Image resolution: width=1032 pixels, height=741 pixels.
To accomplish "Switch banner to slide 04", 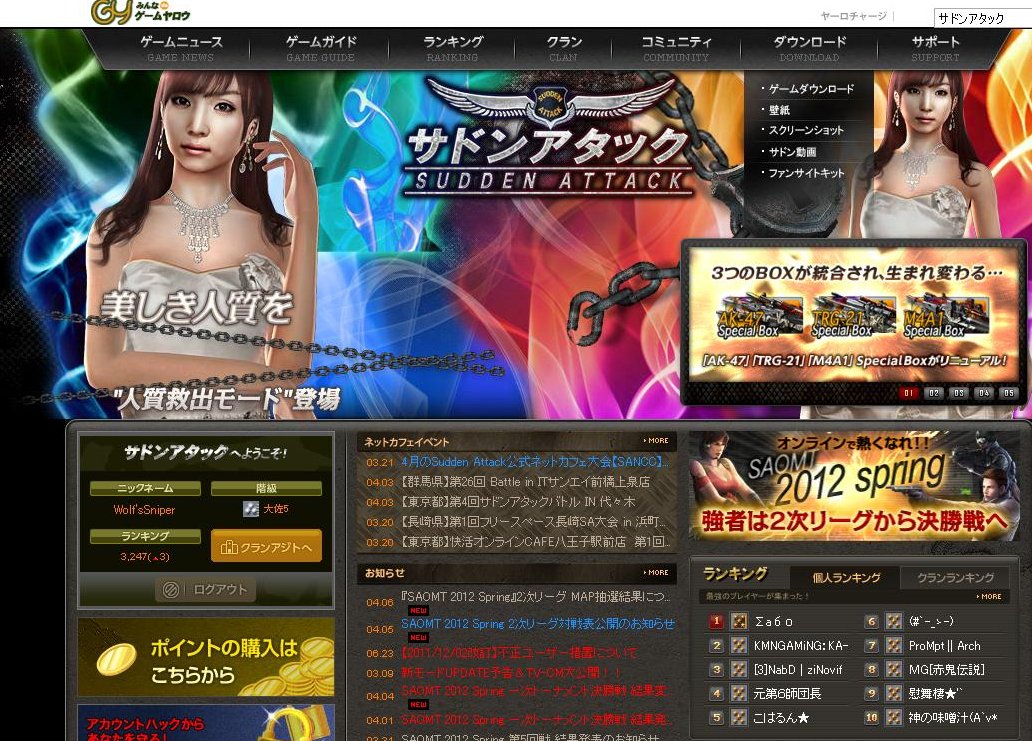I will click(x=984, y=393).
